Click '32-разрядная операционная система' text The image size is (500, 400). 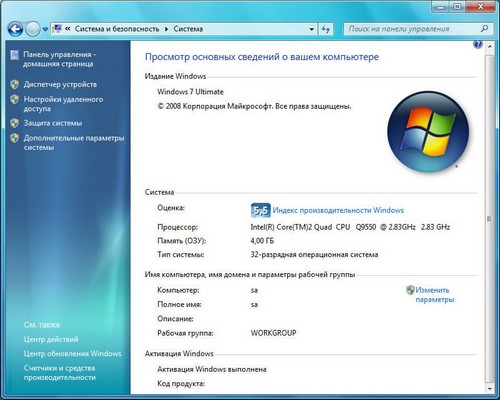point(314,255)
